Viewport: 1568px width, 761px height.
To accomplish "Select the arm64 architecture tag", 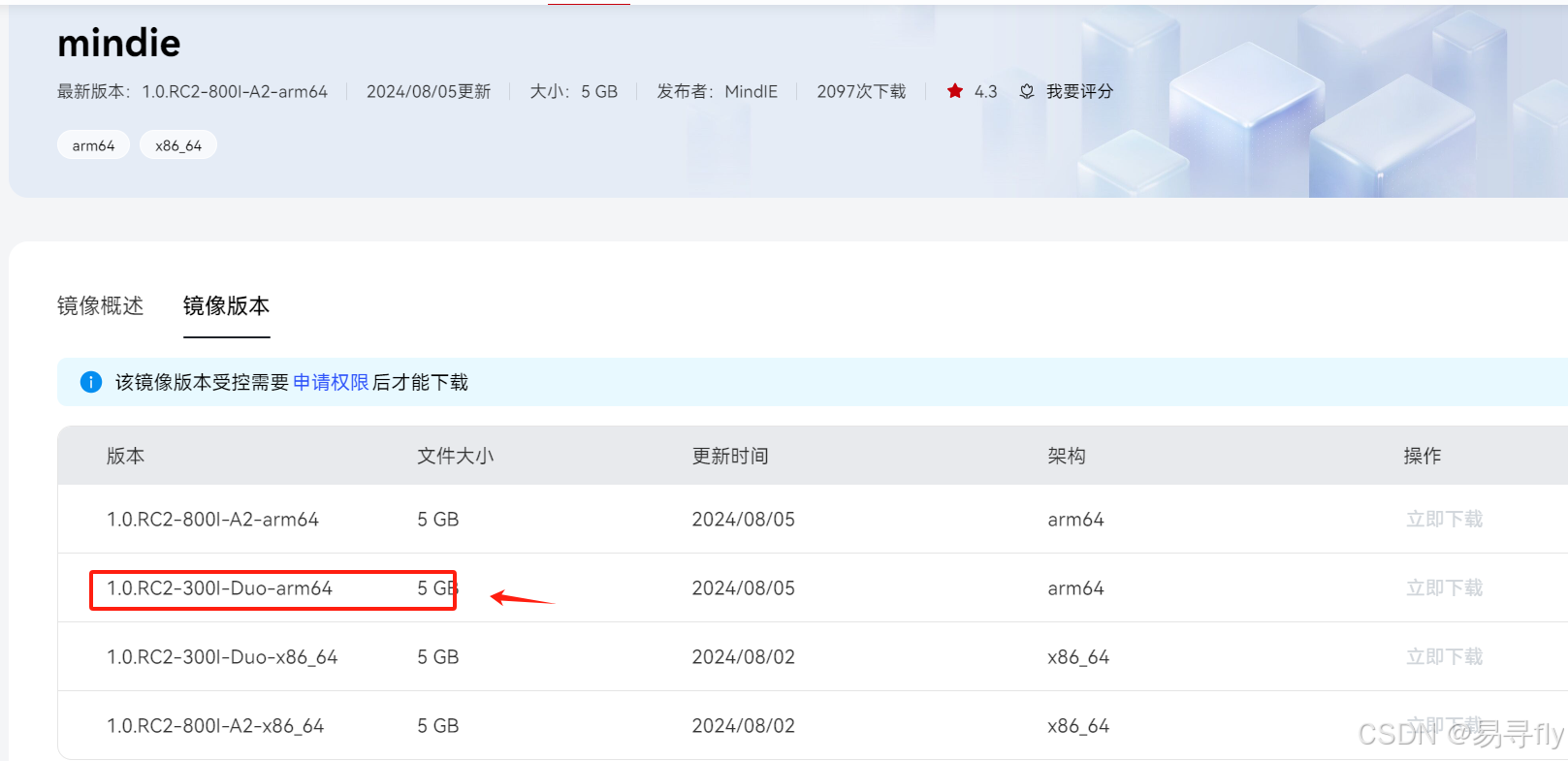I will click(93, 145).
